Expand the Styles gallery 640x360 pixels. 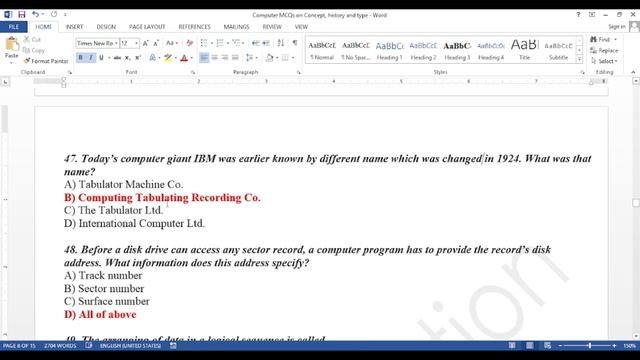pyautogui.click(x=579, y=59)
